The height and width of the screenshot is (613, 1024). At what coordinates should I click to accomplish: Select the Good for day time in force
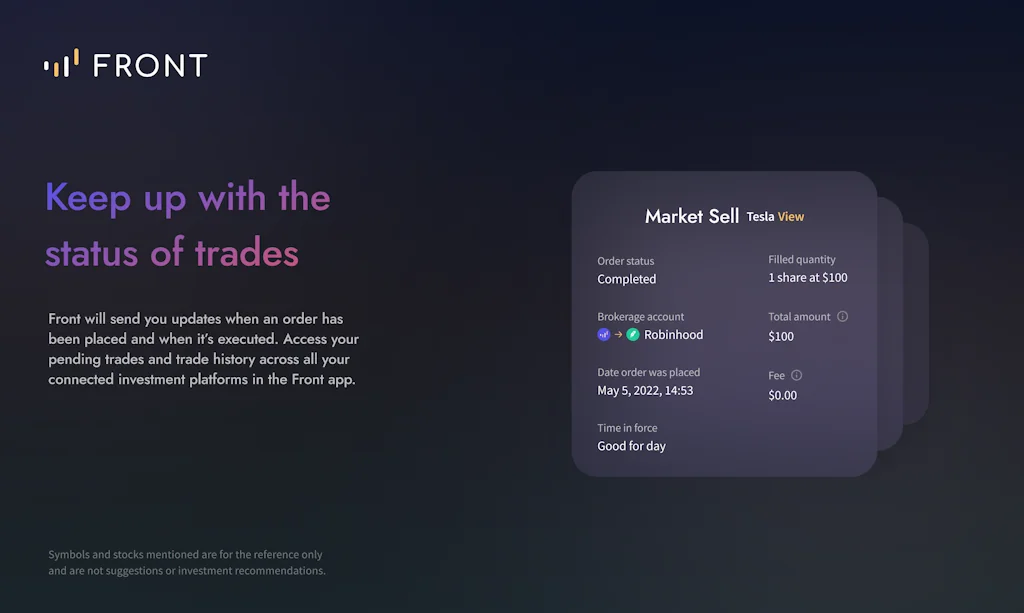coord(631,446)
